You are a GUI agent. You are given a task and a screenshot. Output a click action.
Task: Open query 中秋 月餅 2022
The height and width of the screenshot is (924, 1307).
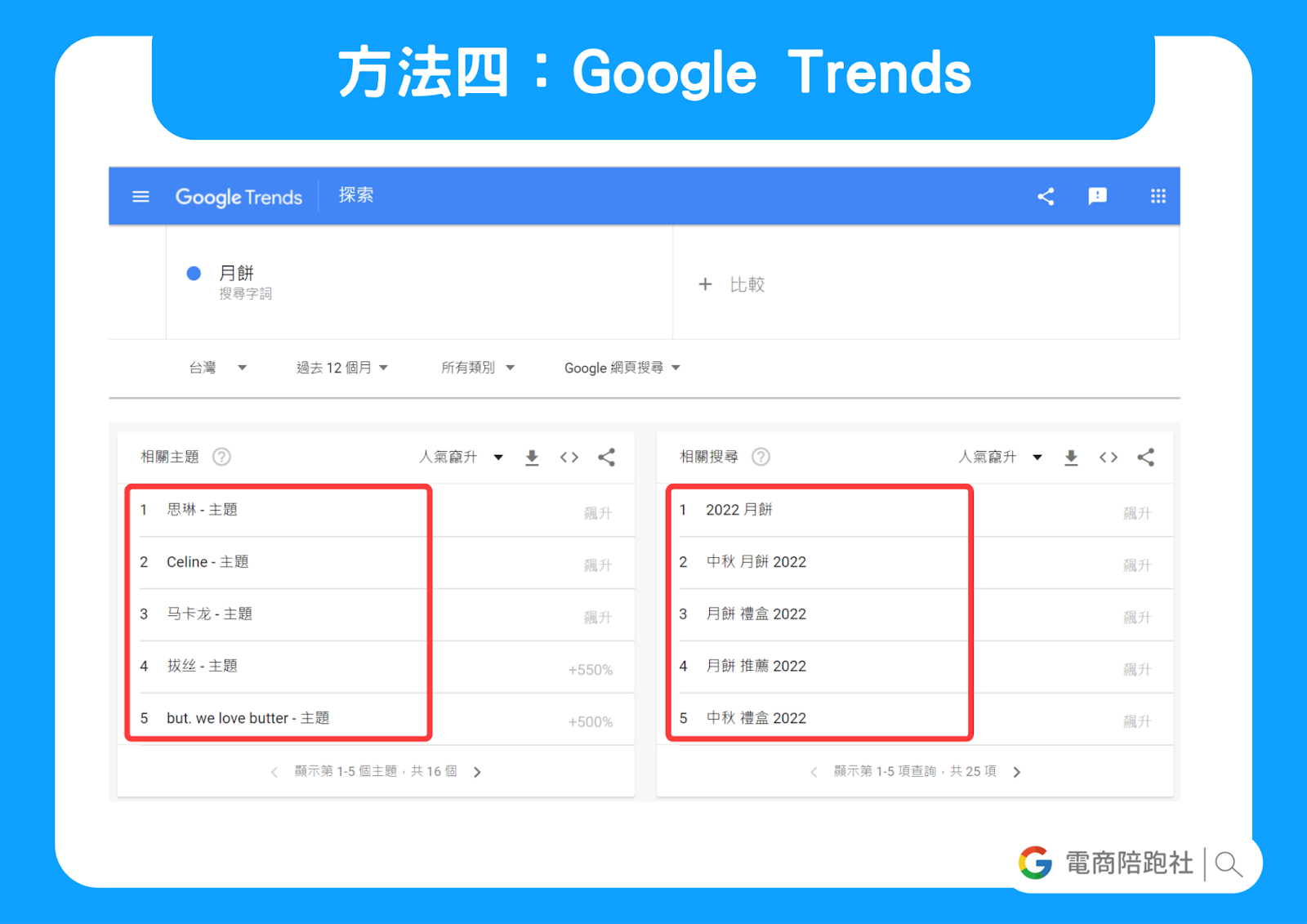pyautogui.click(x=756, y=562)
